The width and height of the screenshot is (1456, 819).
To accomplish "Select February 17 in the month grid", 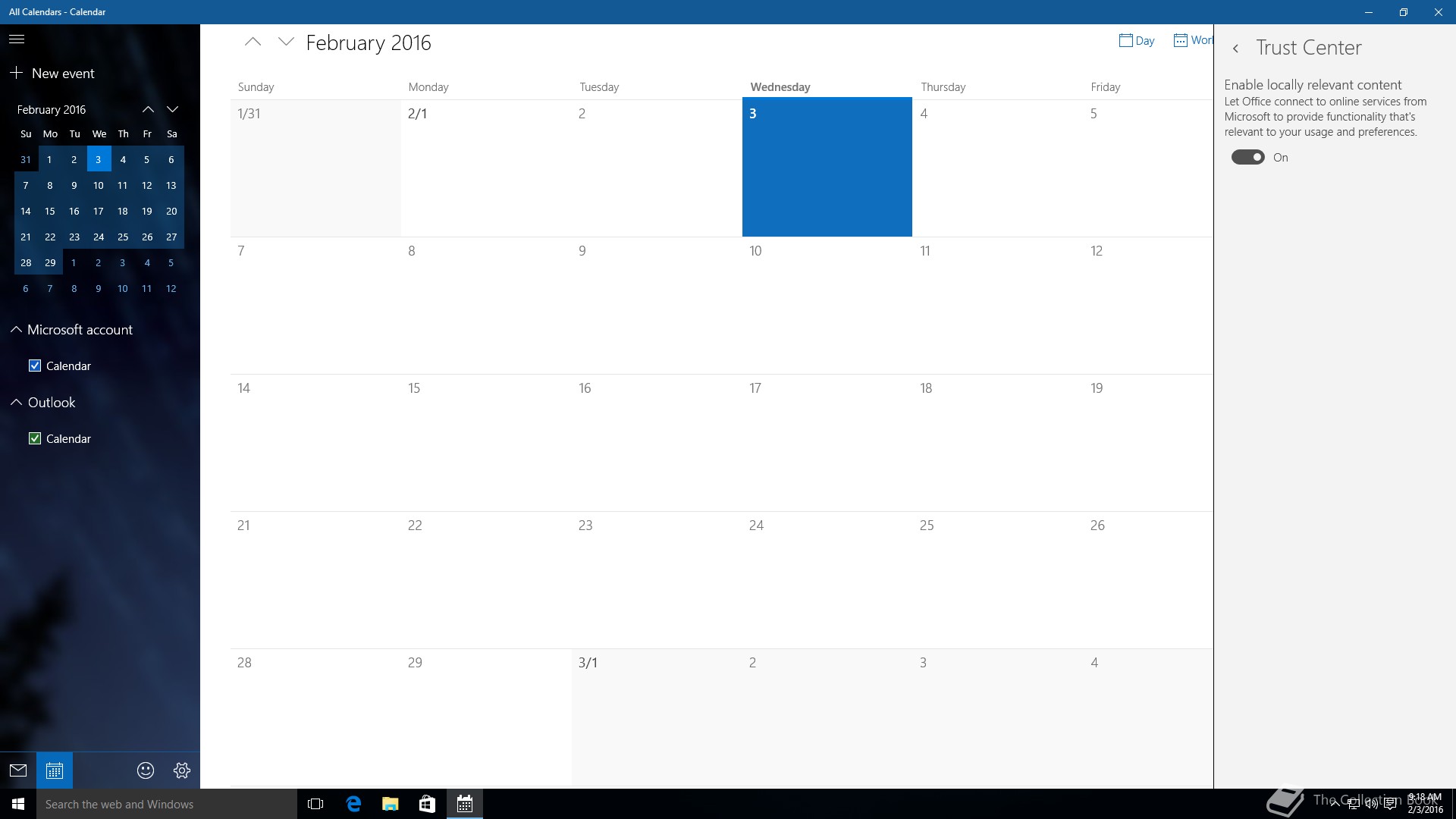I will click(827, 440).
